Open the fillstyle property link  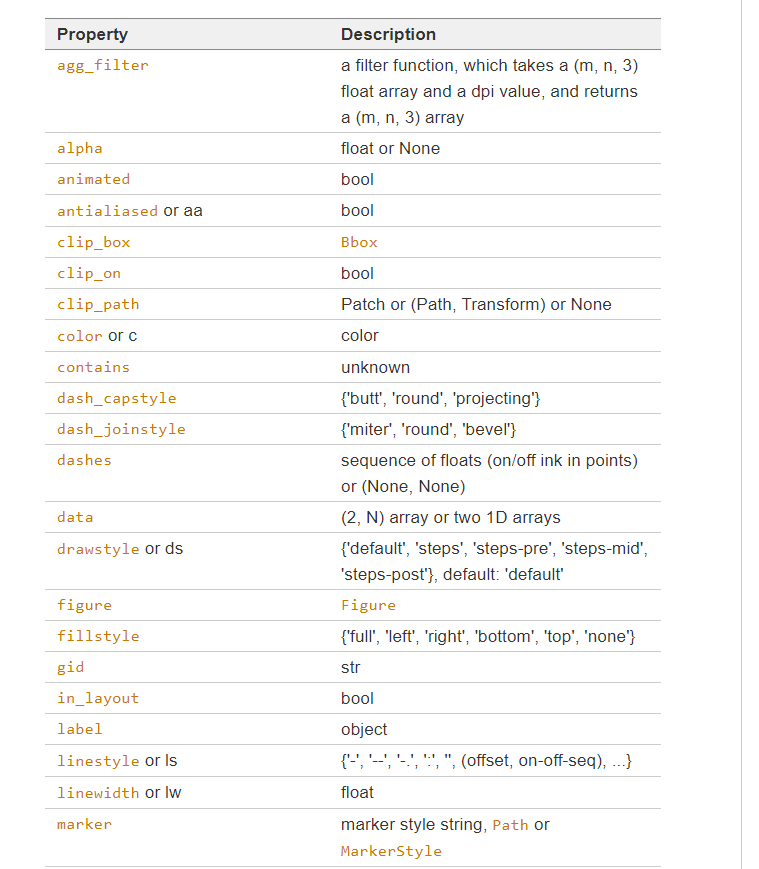click(98, 636)
